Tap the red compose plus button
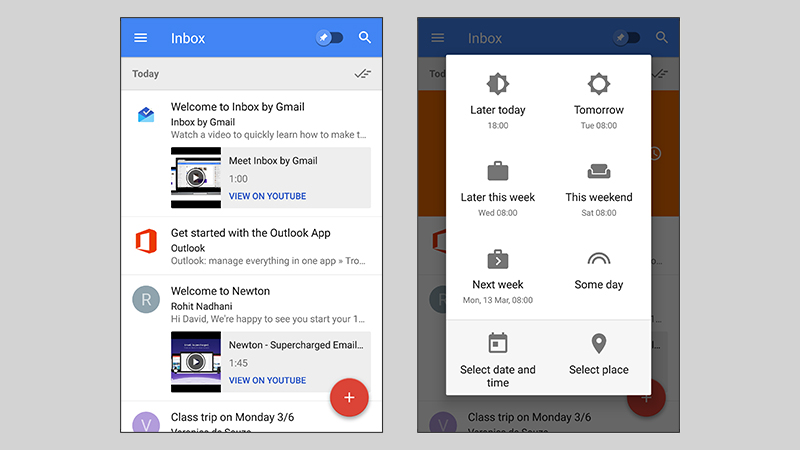The image size is (800, 450). (x=349, y=397)
